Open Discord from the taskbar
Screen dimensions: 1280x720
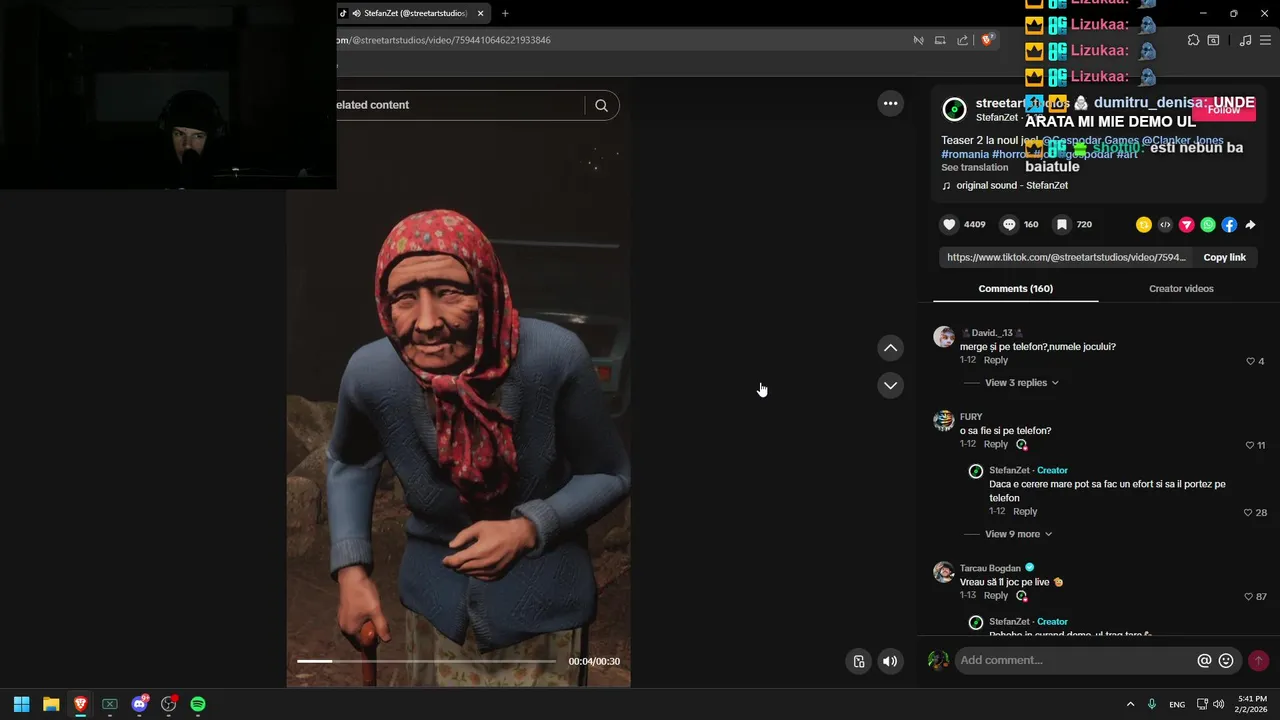[139, 704]
